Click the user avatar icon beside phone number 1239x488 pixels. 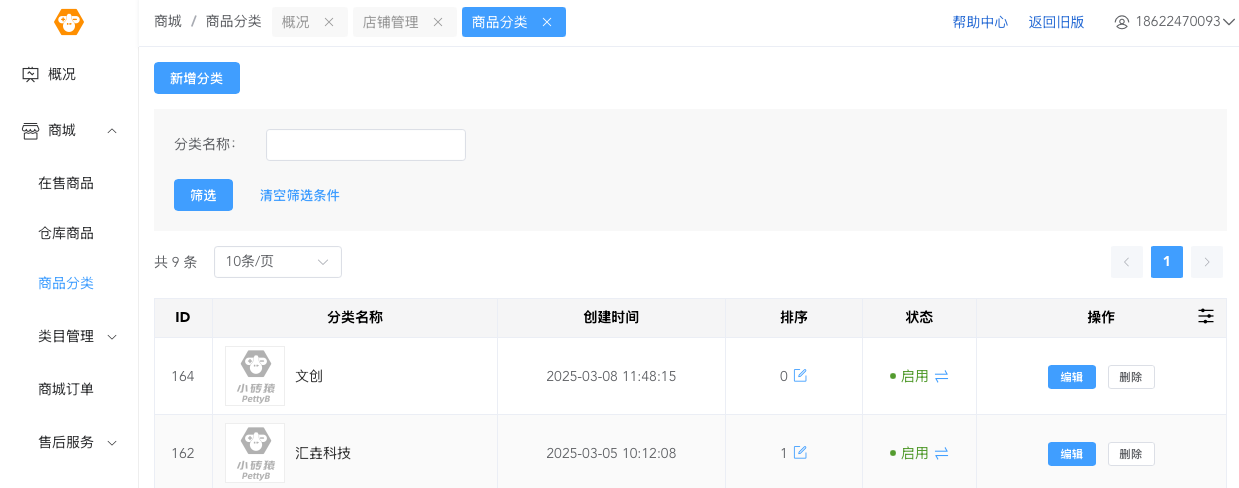coord(1121,22)
